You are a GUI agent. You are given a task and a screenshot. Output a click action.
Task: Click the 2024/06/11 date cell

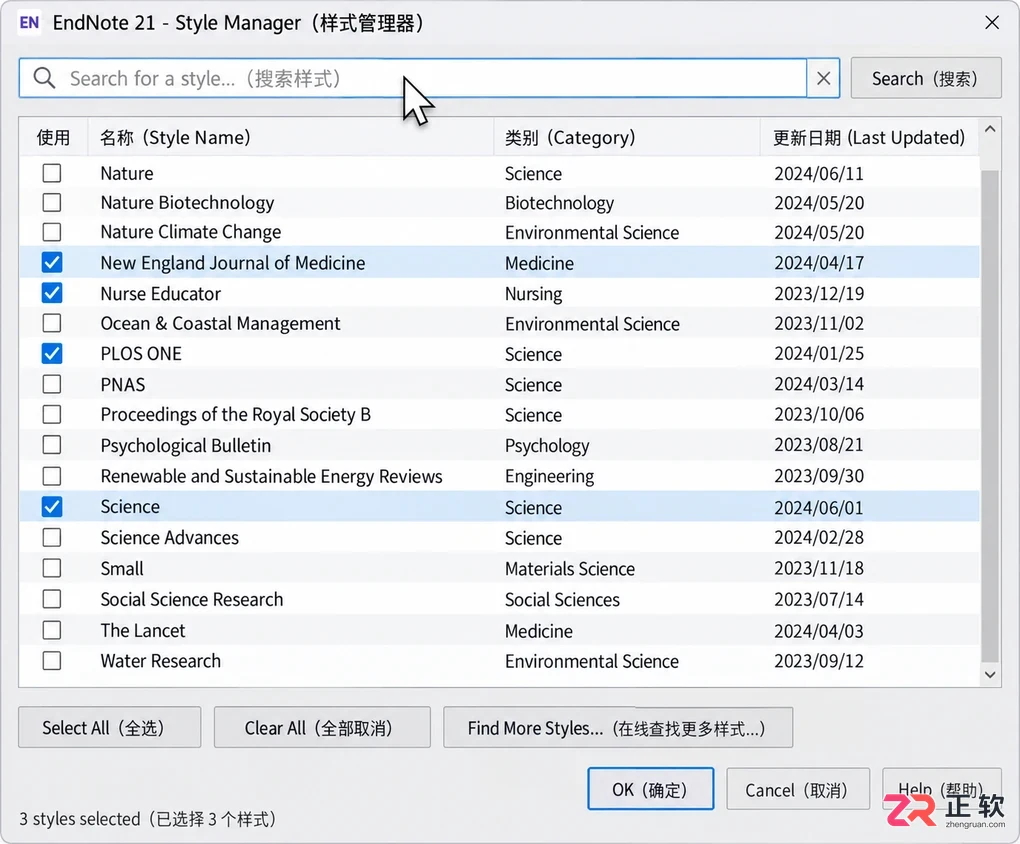click(x=819, y=174)
